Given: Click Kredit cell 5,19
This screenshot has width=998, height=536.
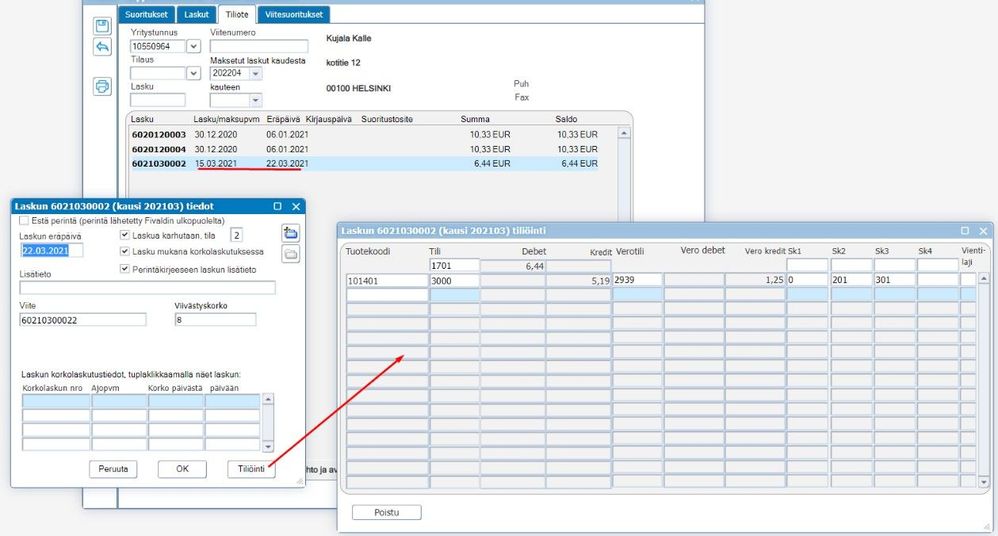Looking at the screenshot, I should pyautogui.click(x=579, y=280).
